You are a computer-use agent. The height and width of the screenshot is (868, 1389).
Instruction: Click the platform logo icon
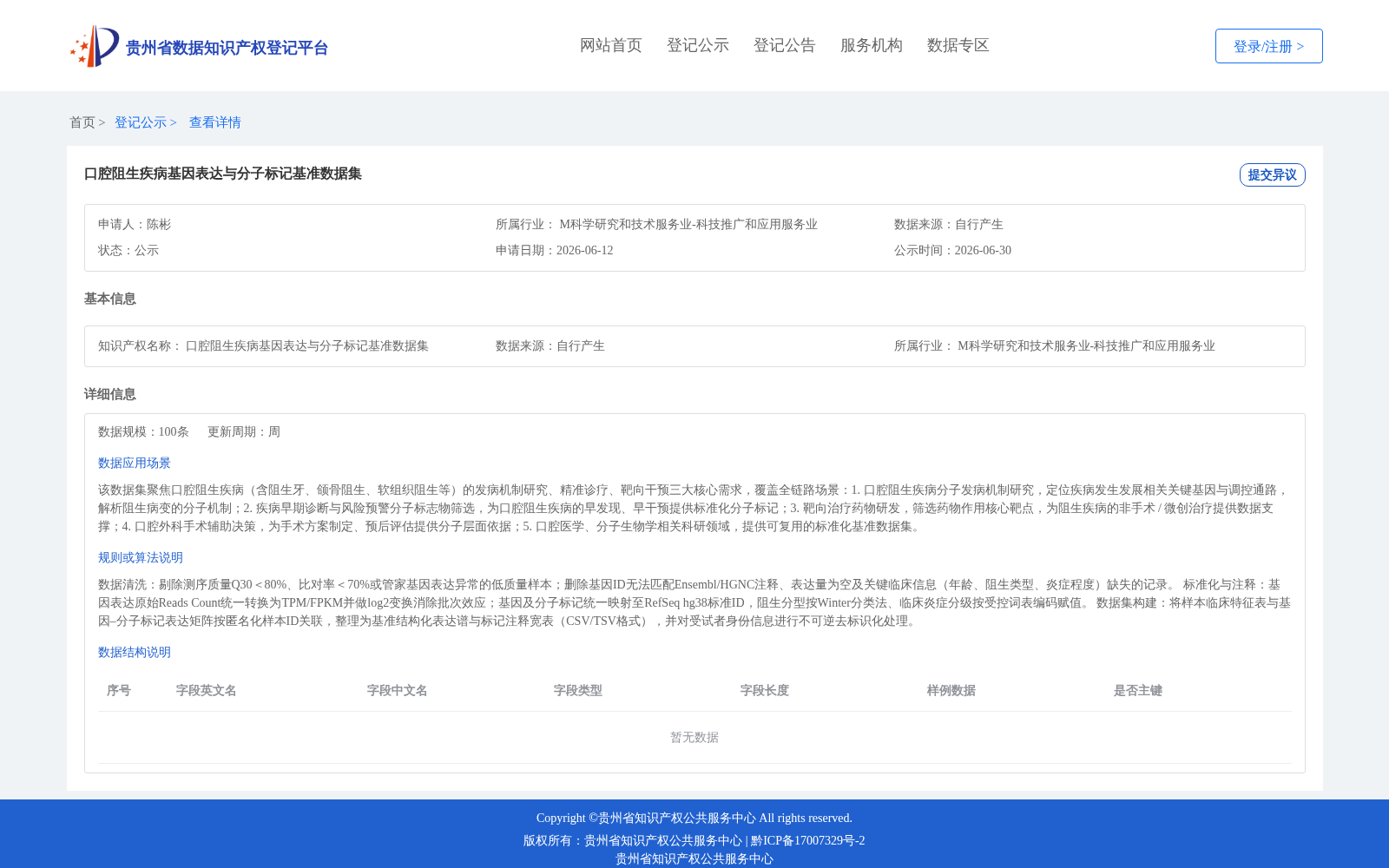coord(95,46)
